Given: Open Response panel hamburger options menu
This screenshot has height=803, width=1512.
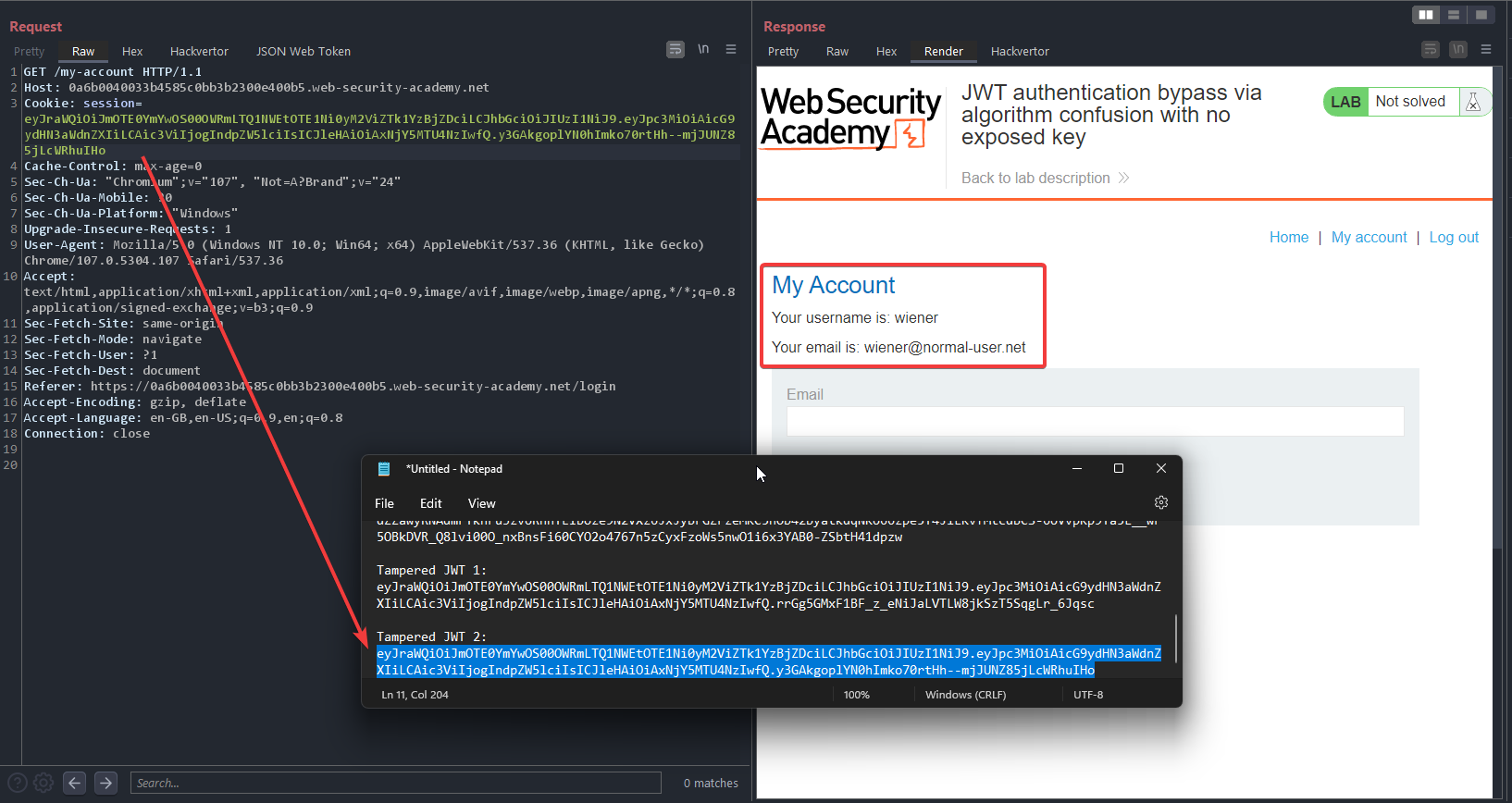Looking at the screenshot, I should tap(1486, 50).
